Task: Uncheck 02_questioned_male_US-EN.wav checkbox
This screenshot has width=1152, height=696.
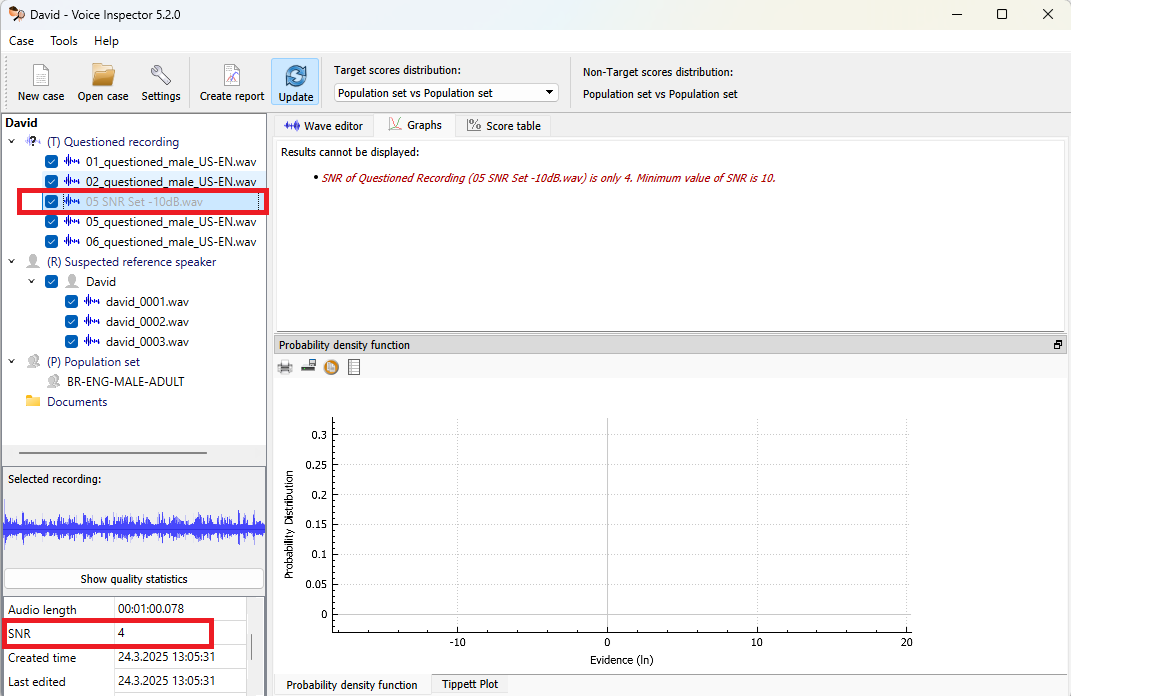Action: point(51,182)
